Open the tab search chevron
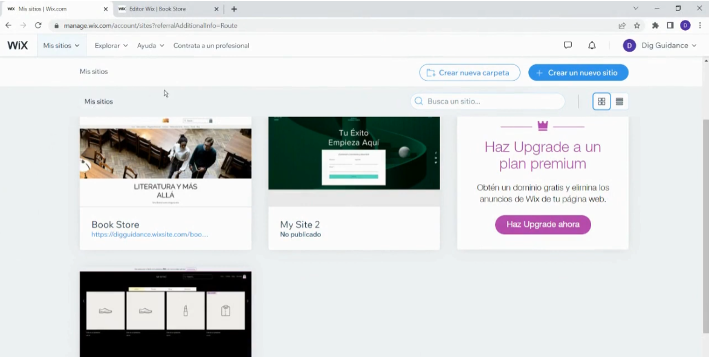 coord(636,9)
